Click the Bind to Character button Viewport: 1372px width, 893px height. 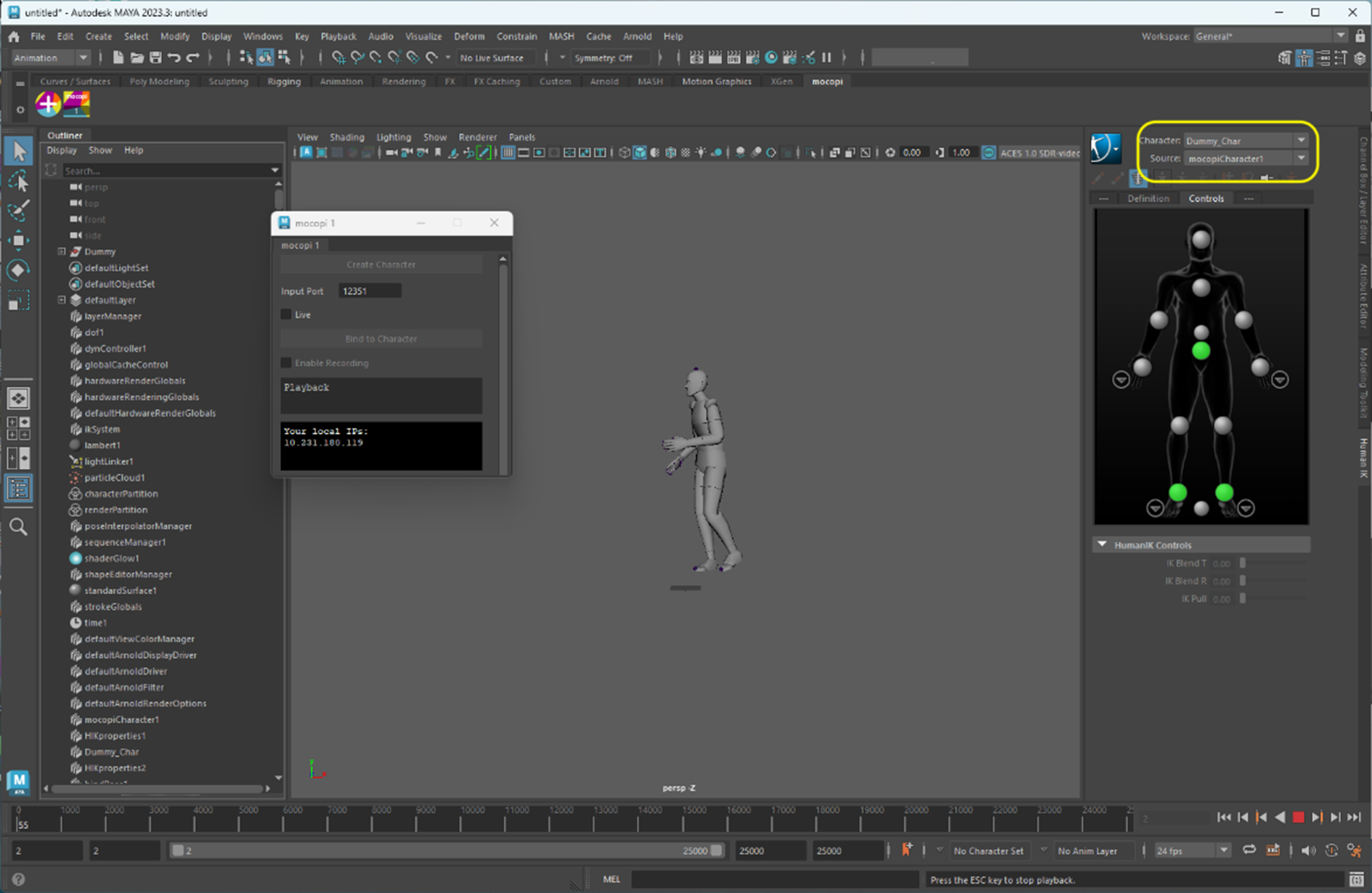coord(381,339)
